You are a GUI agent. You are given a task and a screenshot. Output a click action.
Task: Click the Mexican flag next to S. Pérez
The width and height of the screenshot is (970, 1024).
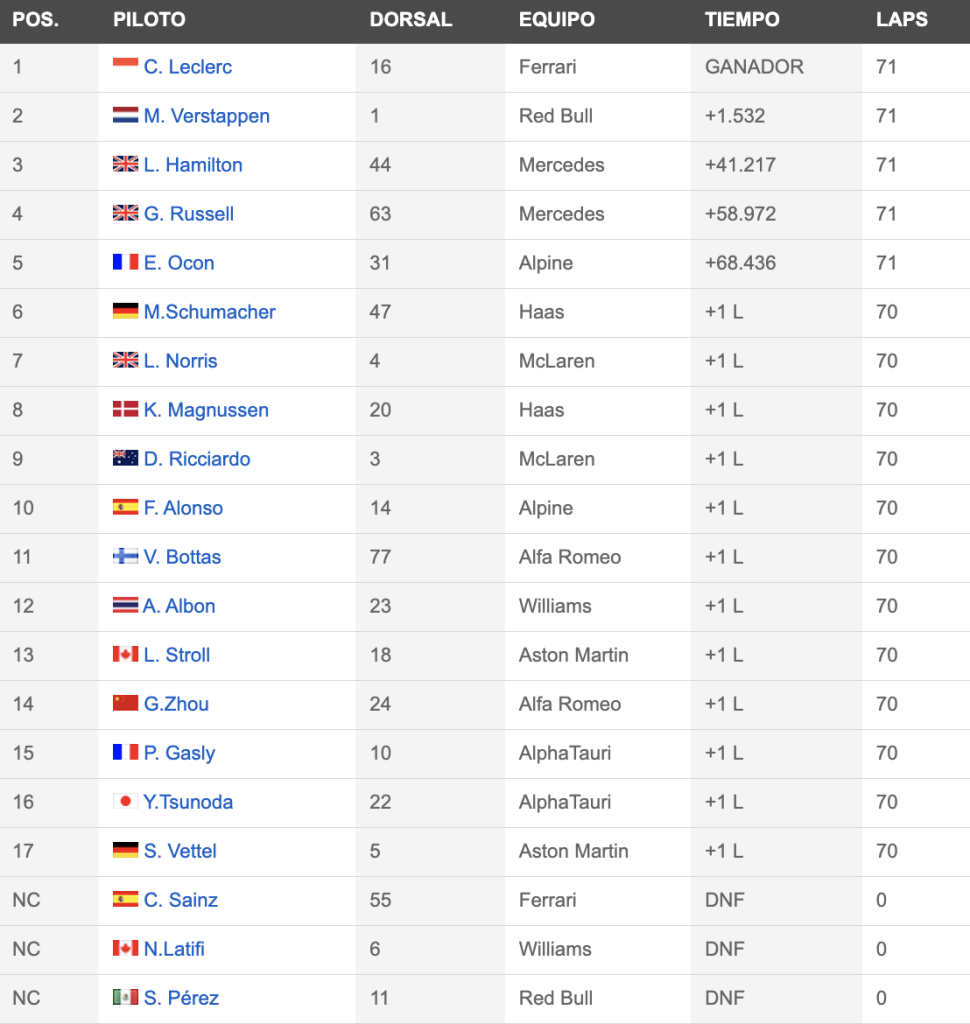[125, 997]
